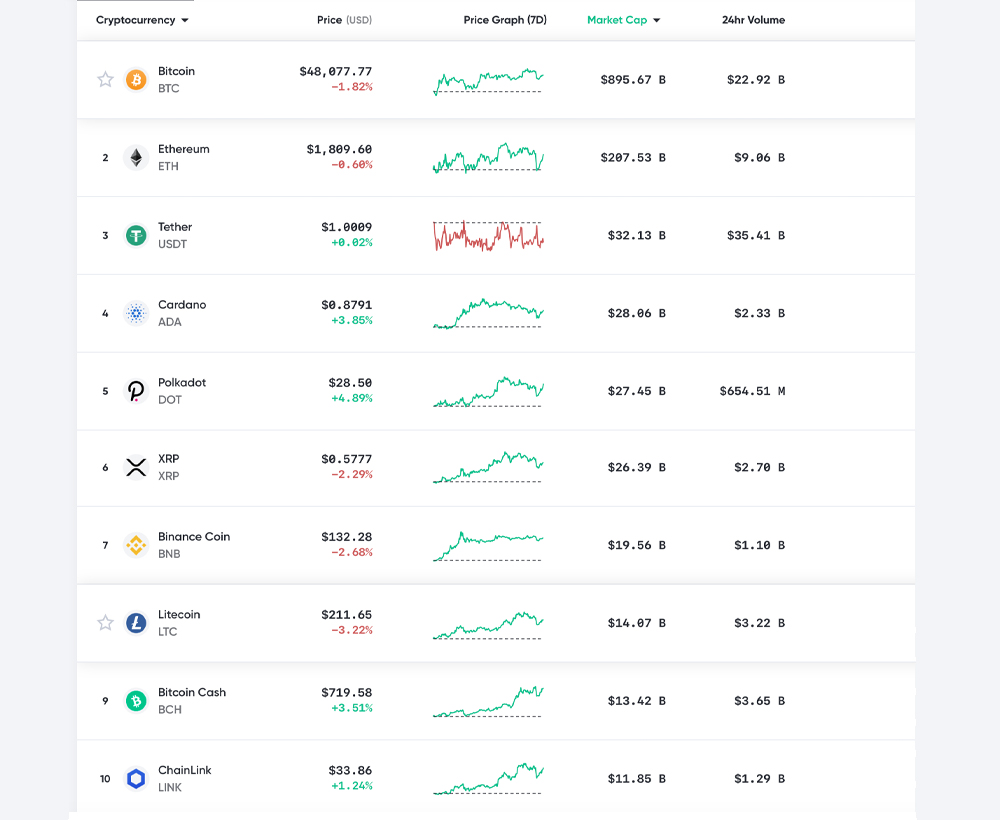Sort by the Market Cap column

click(x=623, y=20)
